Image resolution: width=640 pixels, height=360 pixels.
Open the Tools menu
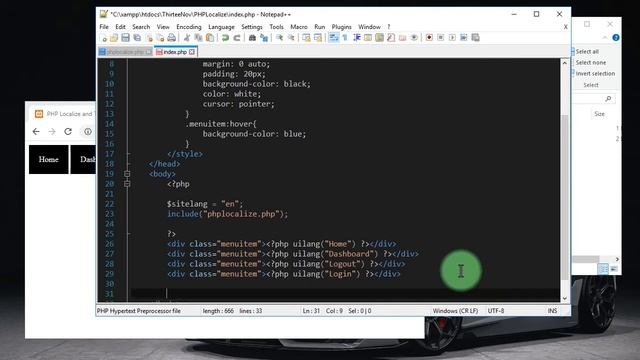276,27
